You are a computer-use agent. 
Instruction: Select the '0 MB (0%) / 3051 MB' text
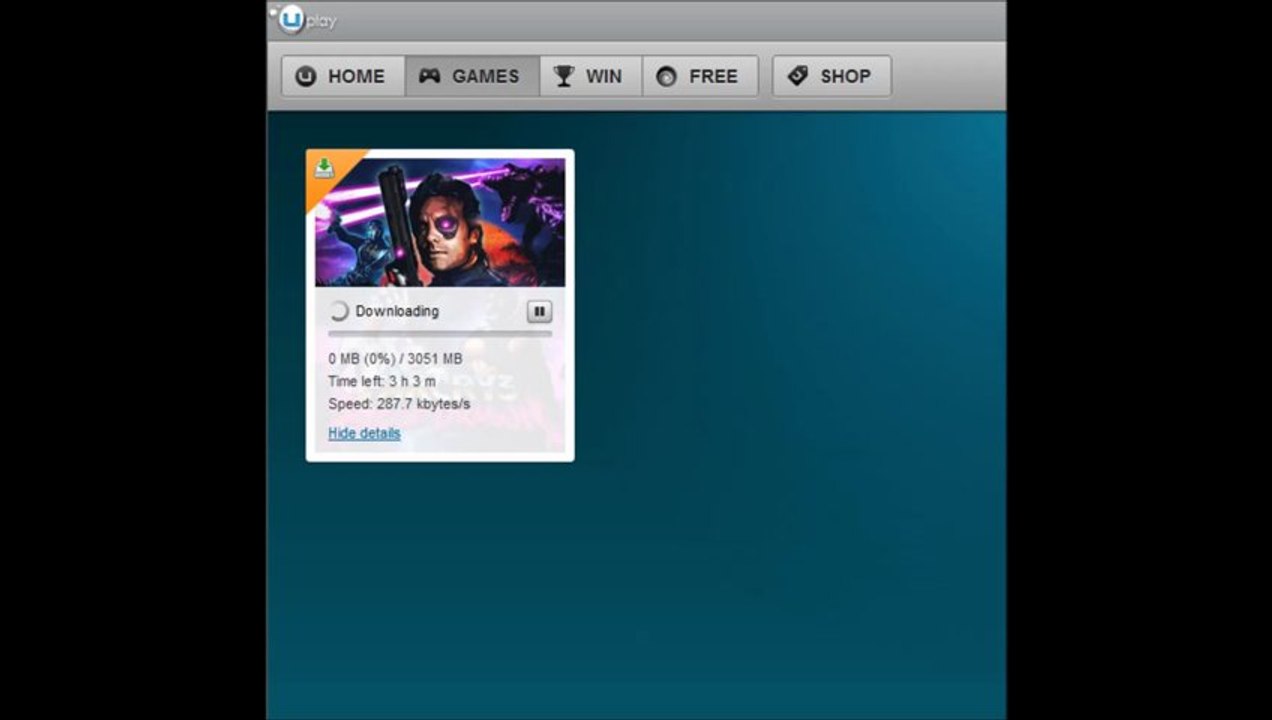tap(395, 358)
